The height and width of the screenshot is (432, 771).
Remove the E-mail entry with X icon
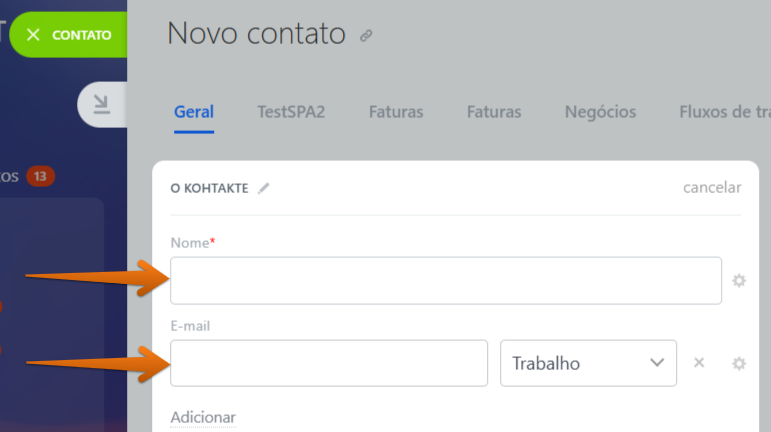(x=699, y=363)
